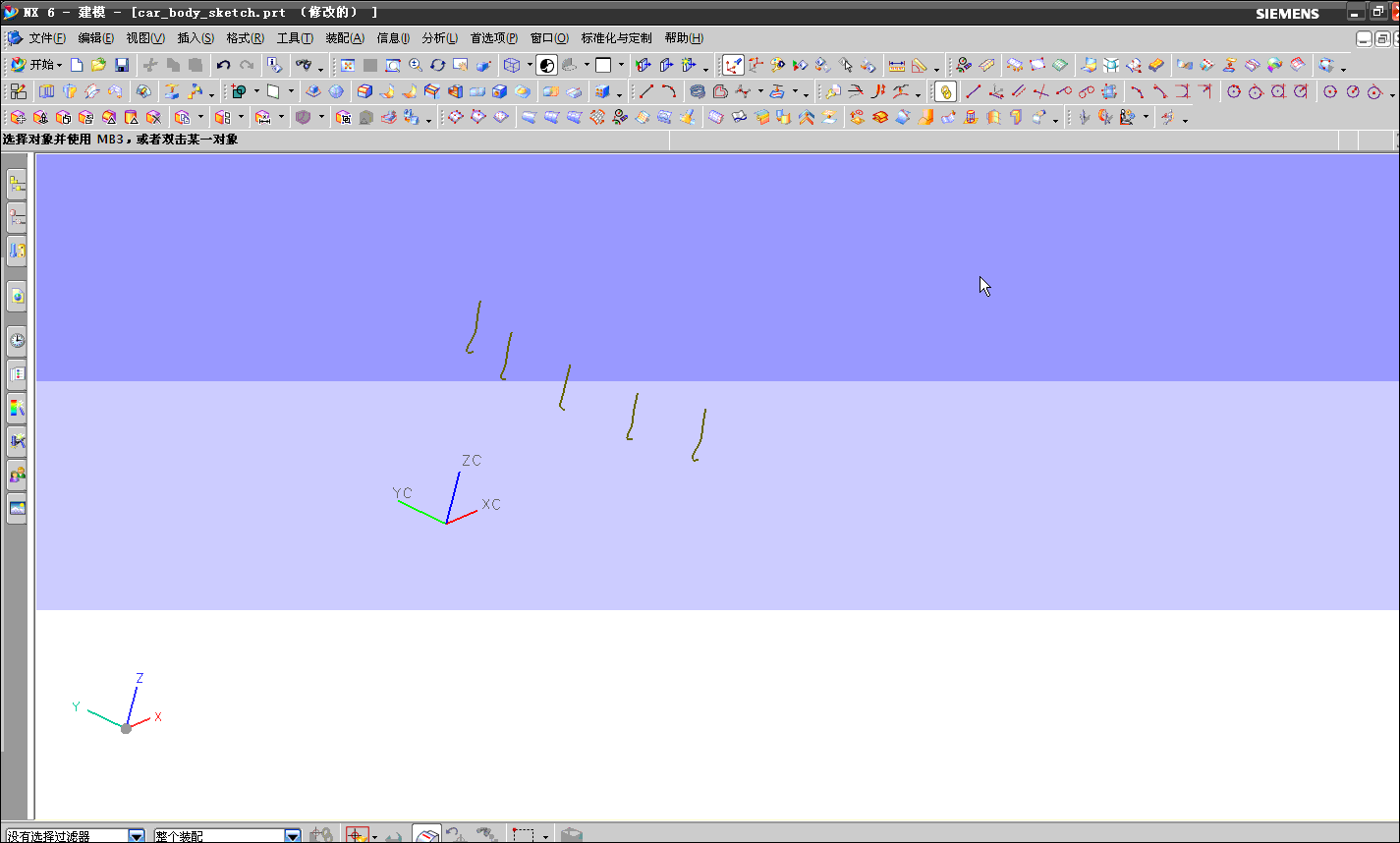
Task: Expand the rendering style dropdown arrow
Action: pyautogui.click(x=587, y=65)
